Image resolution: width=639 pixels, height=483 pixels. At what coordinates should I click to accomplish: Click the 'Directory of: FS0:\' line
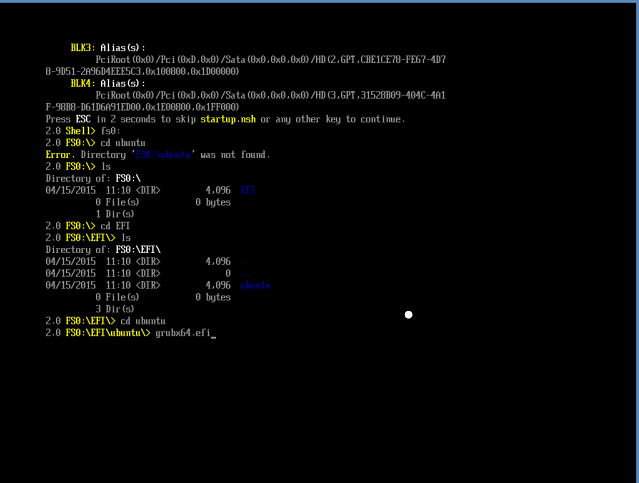[93, 179]
